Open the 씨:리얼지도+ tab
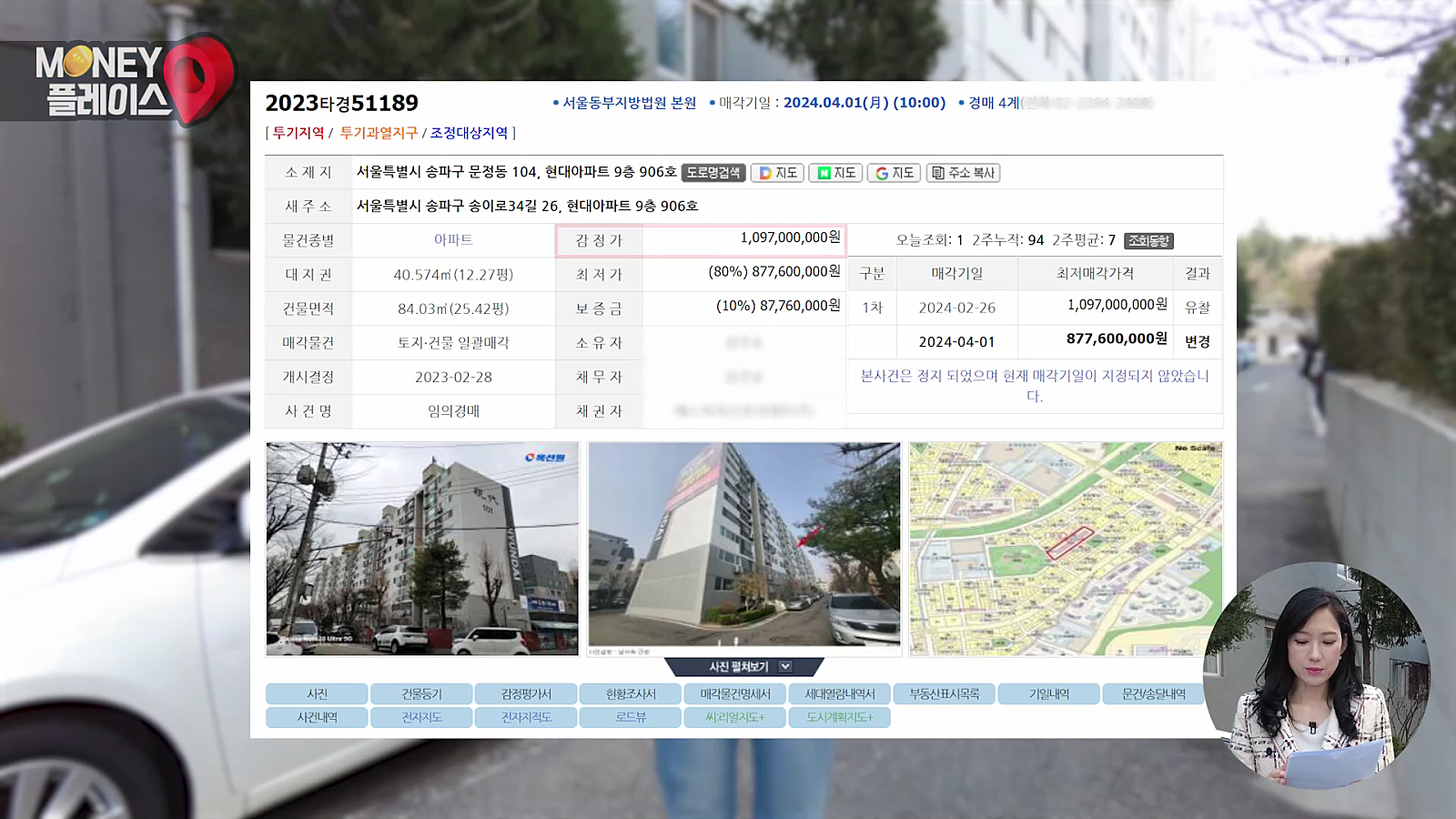Image resolution: width=1456 pixels, height=819 pixels. (735, 718)
